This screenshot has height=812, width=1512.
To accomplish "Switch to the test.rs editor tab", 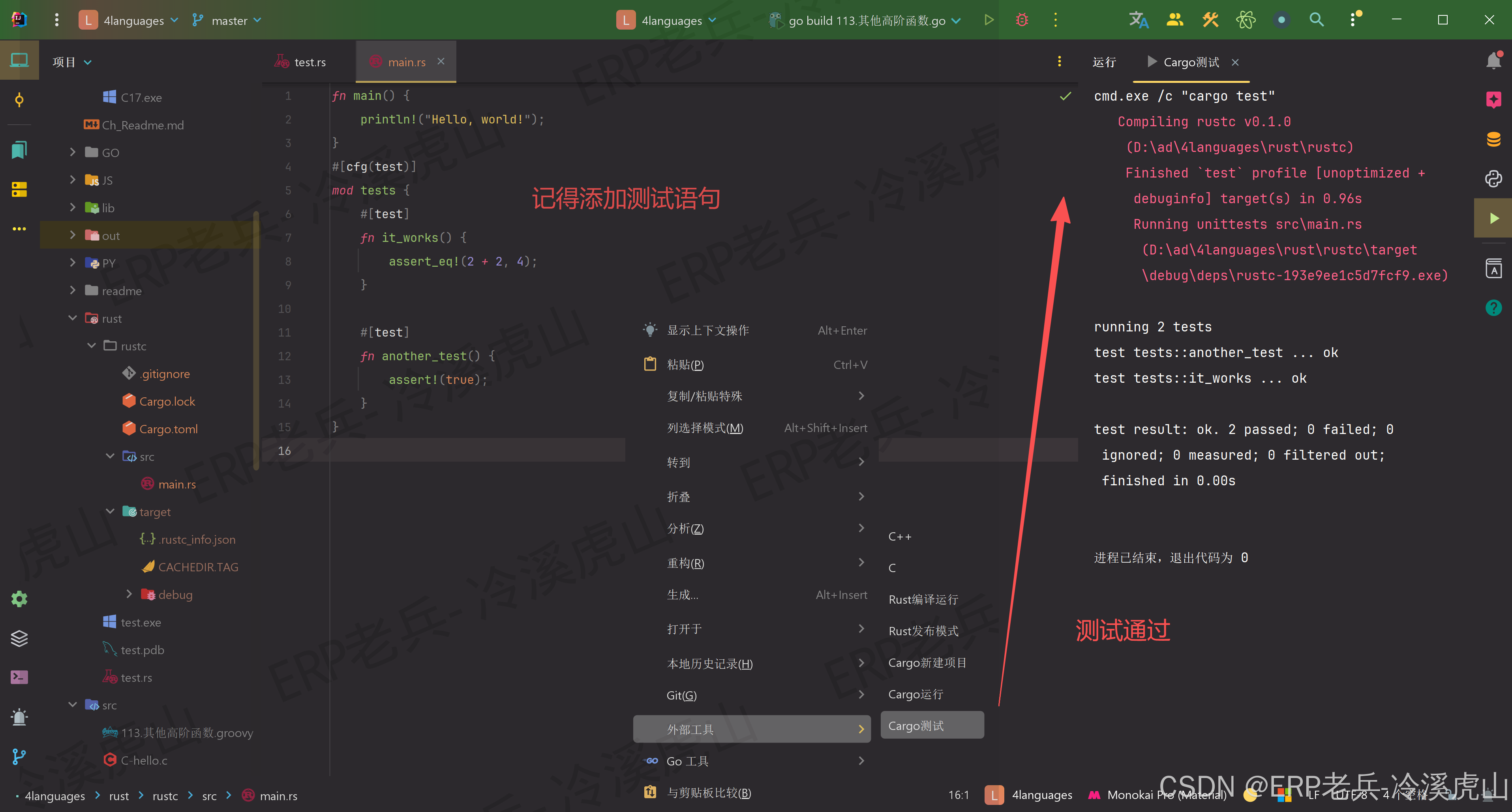I will coord(310,62).
